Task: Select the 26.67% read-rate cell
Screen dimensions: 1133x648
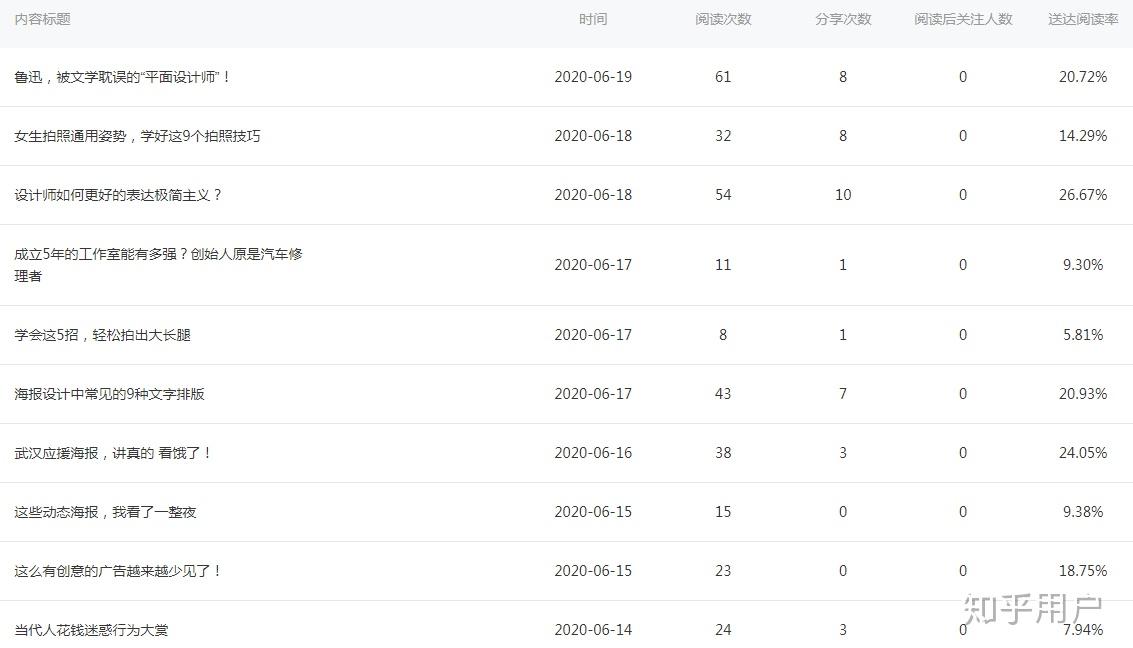Action: click(1083, 195)
